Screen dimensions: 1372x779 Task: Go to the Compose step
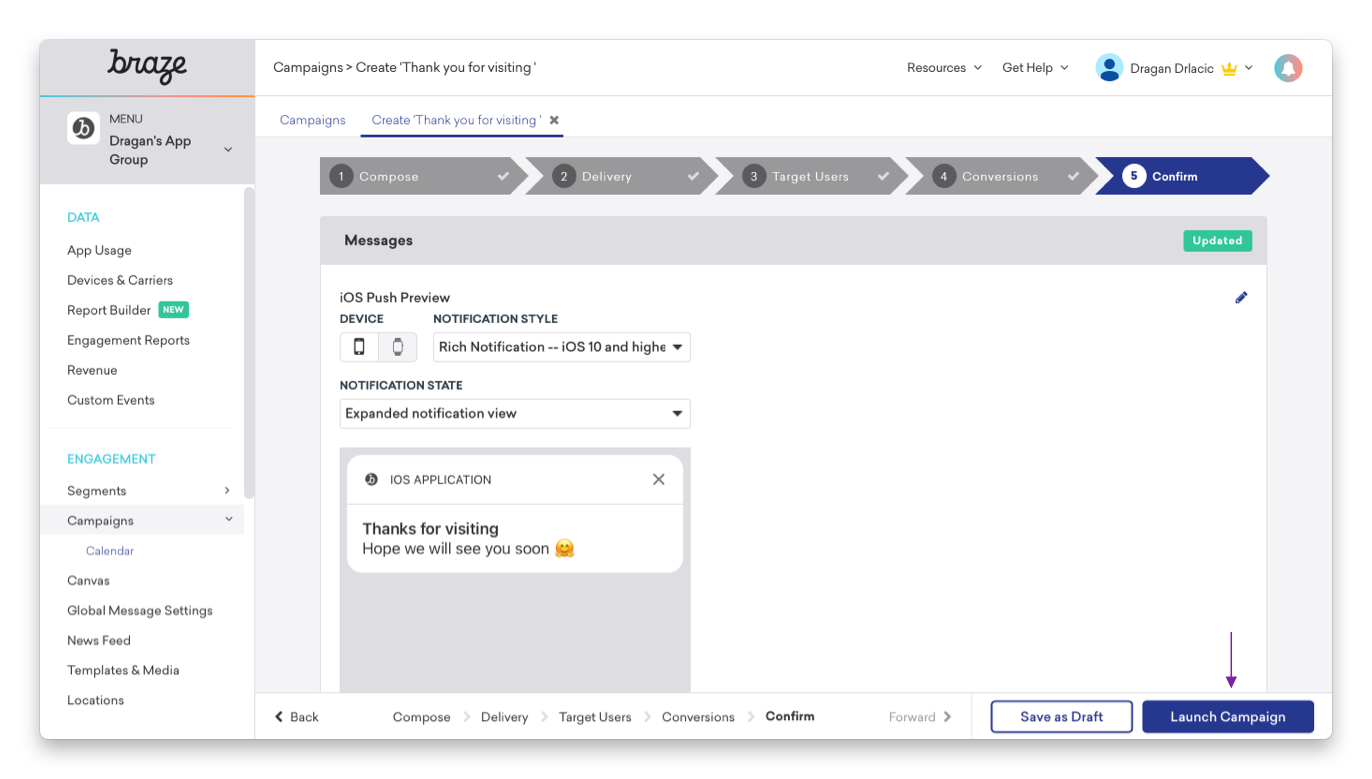tap(423, 176)
